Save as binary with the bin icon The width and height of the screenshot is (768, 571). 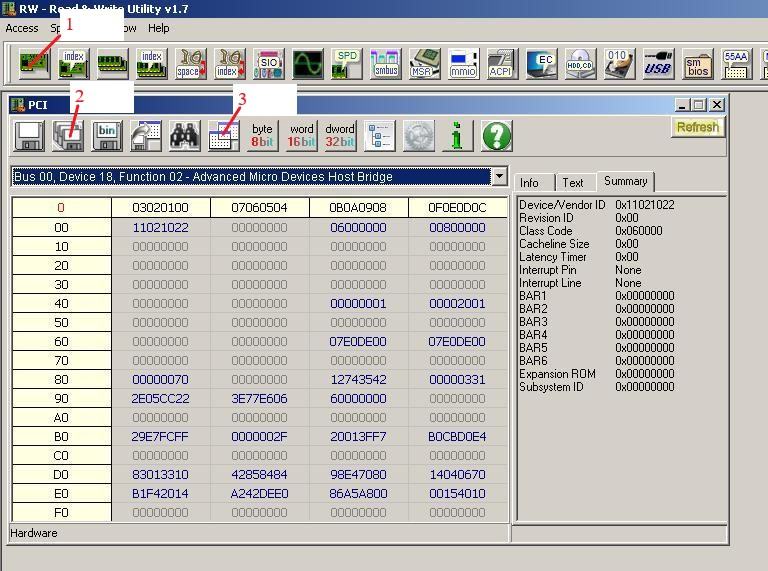click(107, 136)
